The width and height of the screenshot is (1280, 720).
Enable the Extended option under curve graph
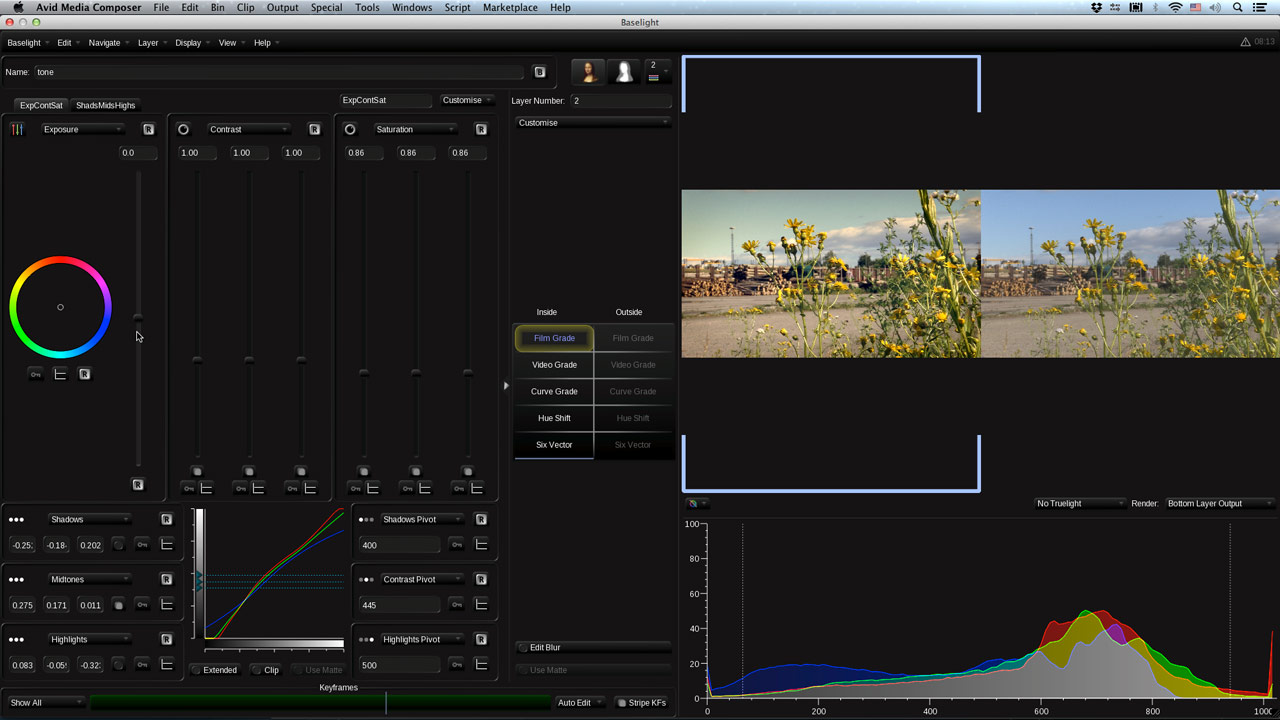(x=214, y=670)
